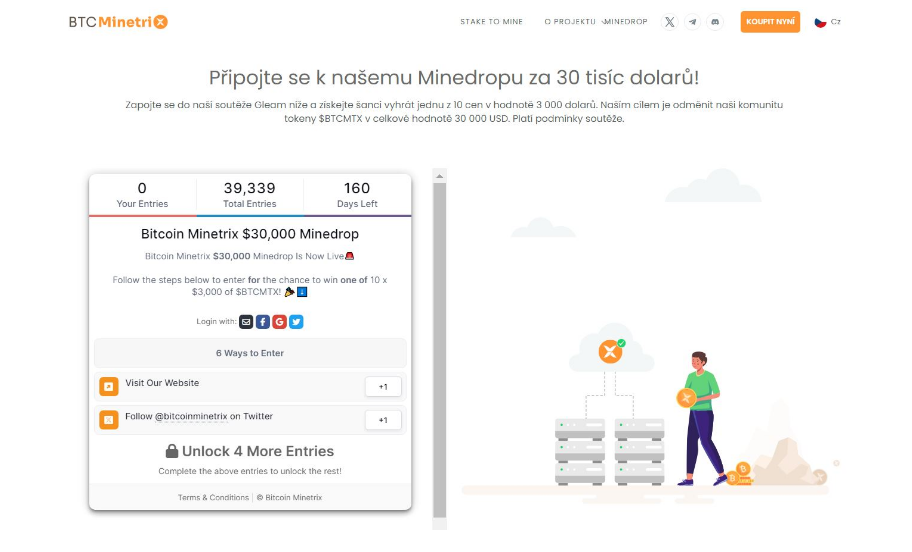
Task: Click the BTC Minetrix logo
Action: point(118,22)
